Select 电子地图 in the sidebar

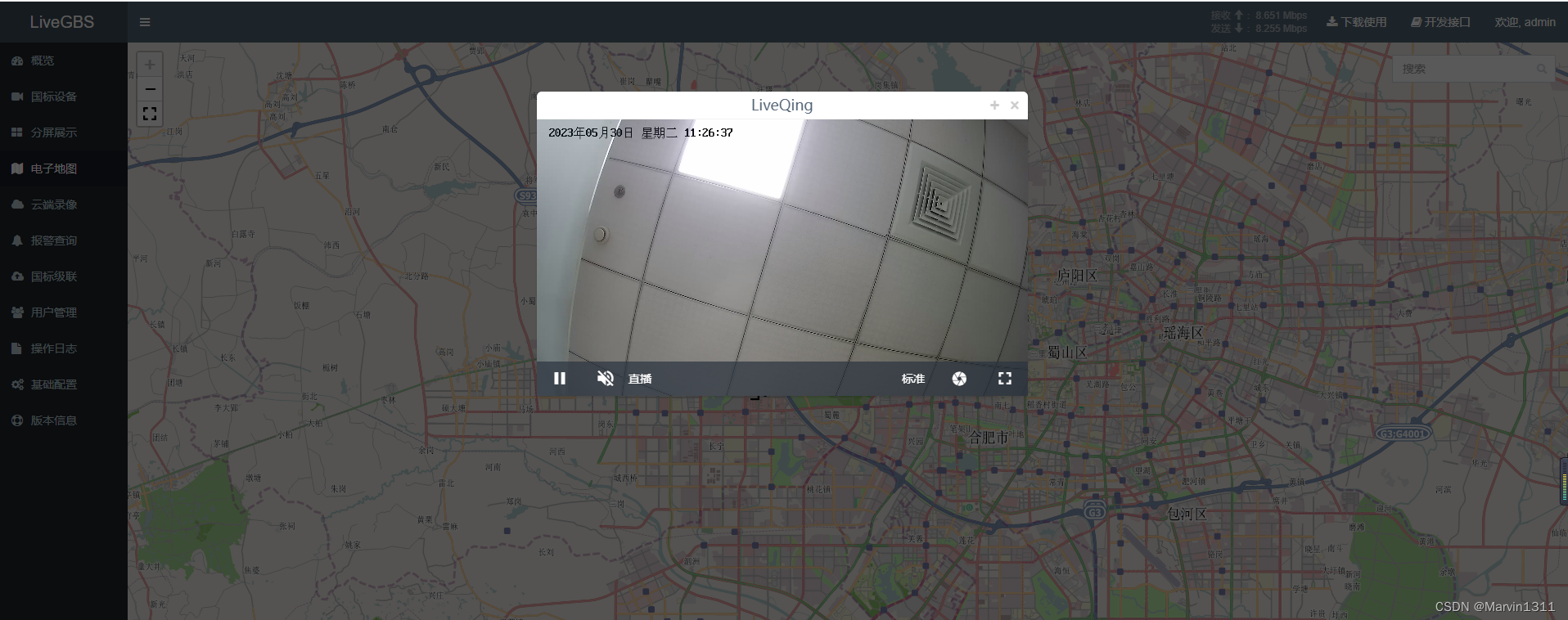64,168
